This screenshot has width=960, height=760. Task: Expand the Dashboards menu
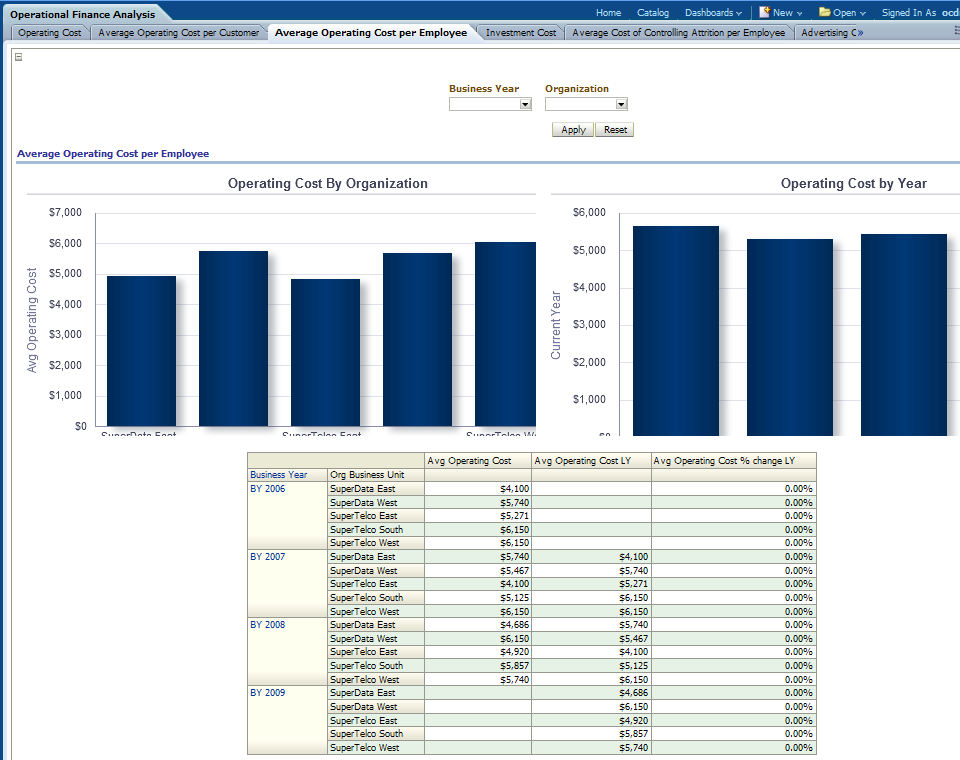pyautogui.click(x=713, y=12)
